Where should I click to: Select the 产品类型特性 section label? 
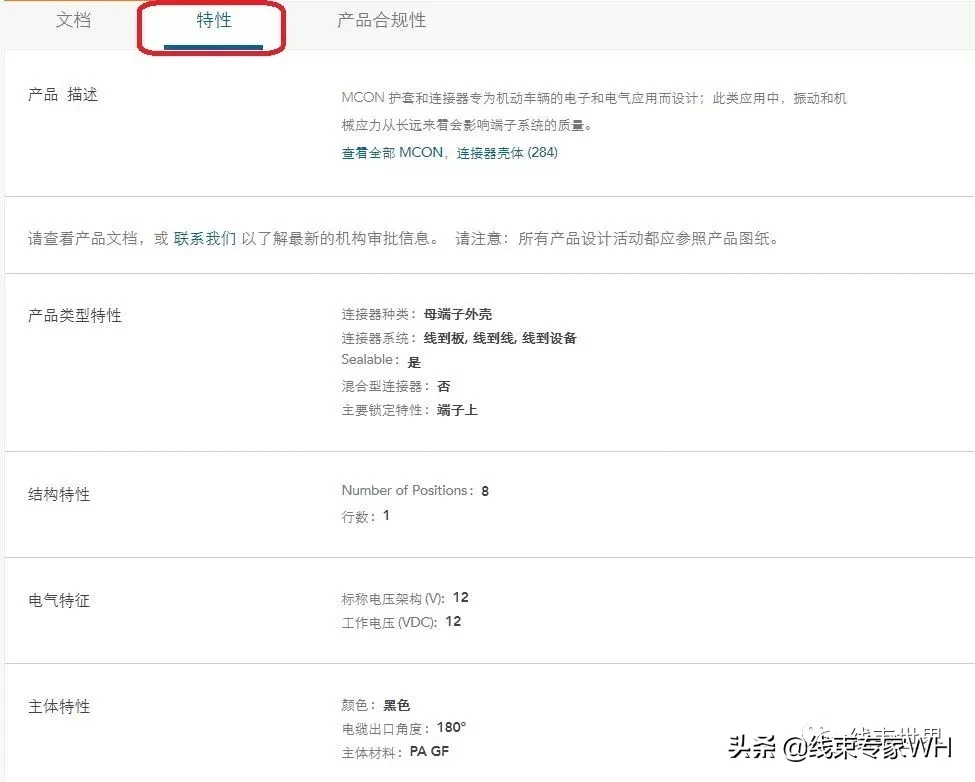tap(75, 316)
